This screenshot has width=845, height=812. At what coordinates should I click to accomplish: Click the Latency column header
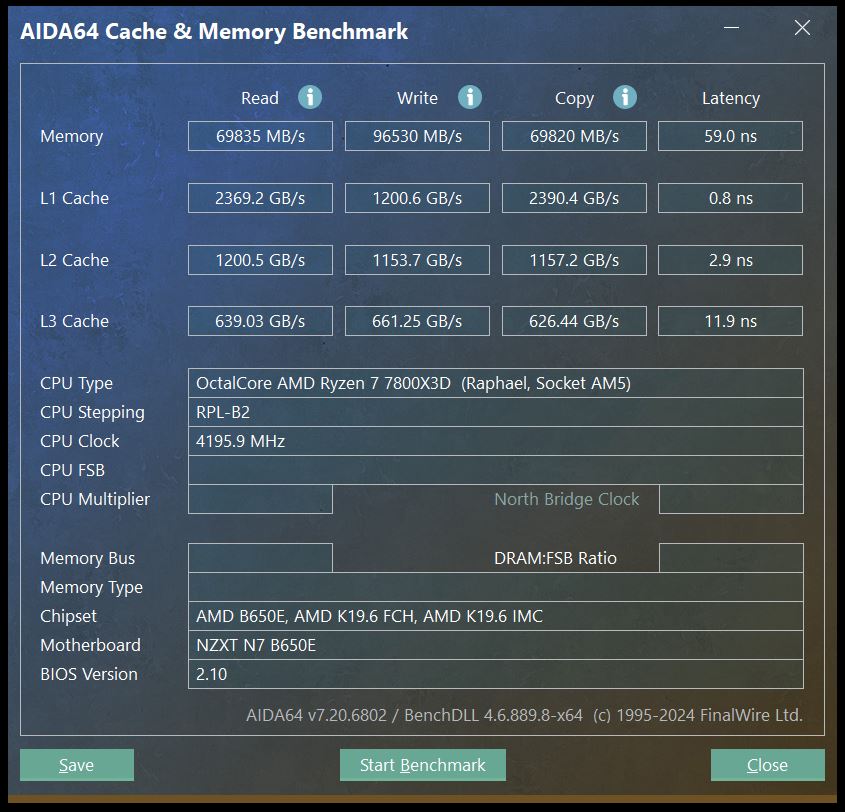click(731, 99)
